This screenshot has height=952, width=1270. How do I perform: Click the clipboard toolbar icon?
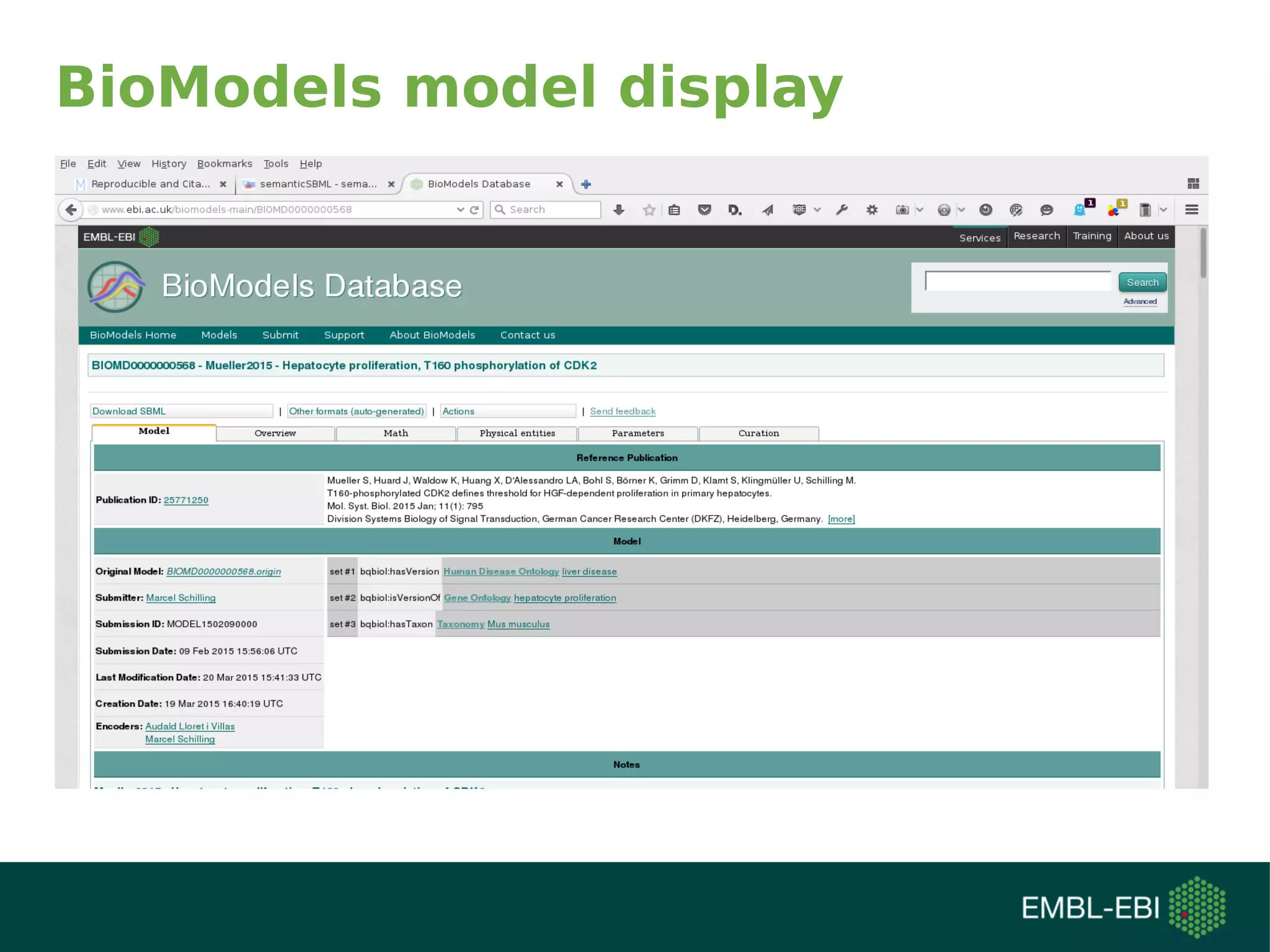point(1145,210)
